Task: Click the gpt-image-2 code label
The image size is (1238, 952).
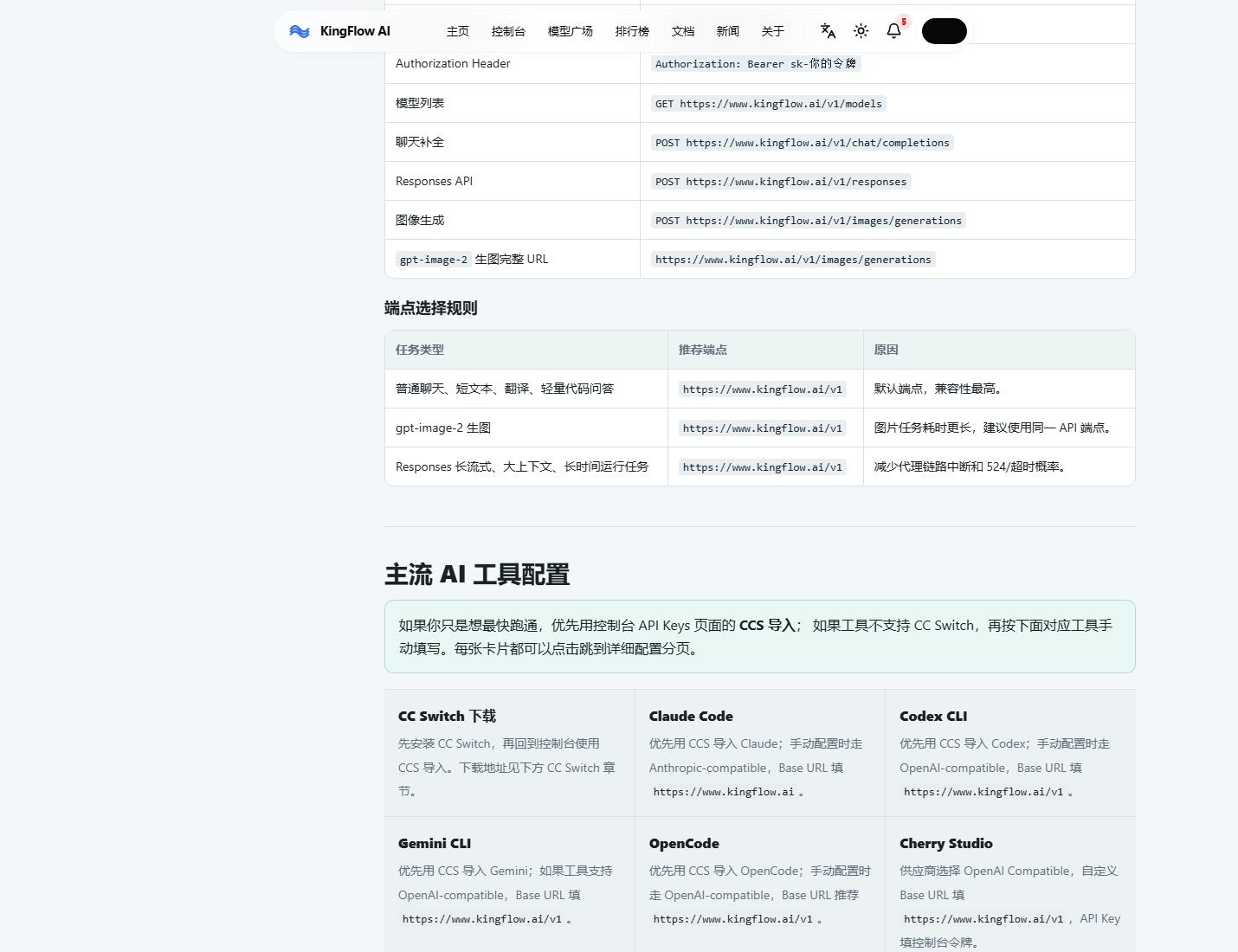Action: pyautogui.click(x=434, y=260)
